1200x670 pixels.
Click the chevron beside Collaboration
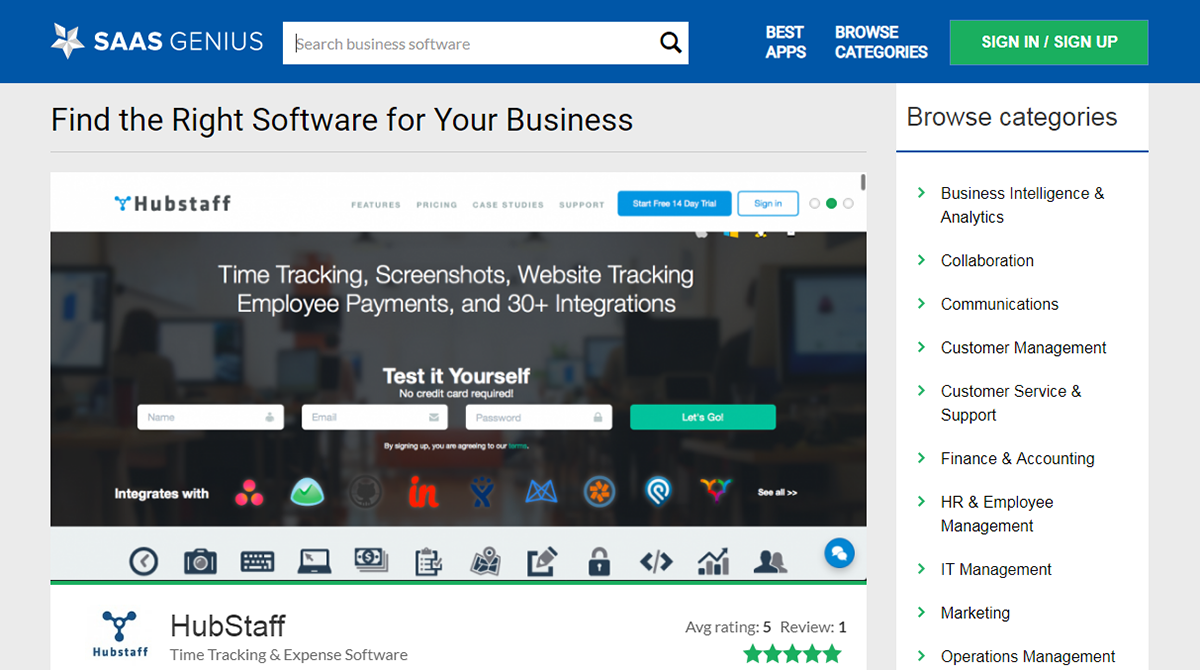click(x=922, y=260)
